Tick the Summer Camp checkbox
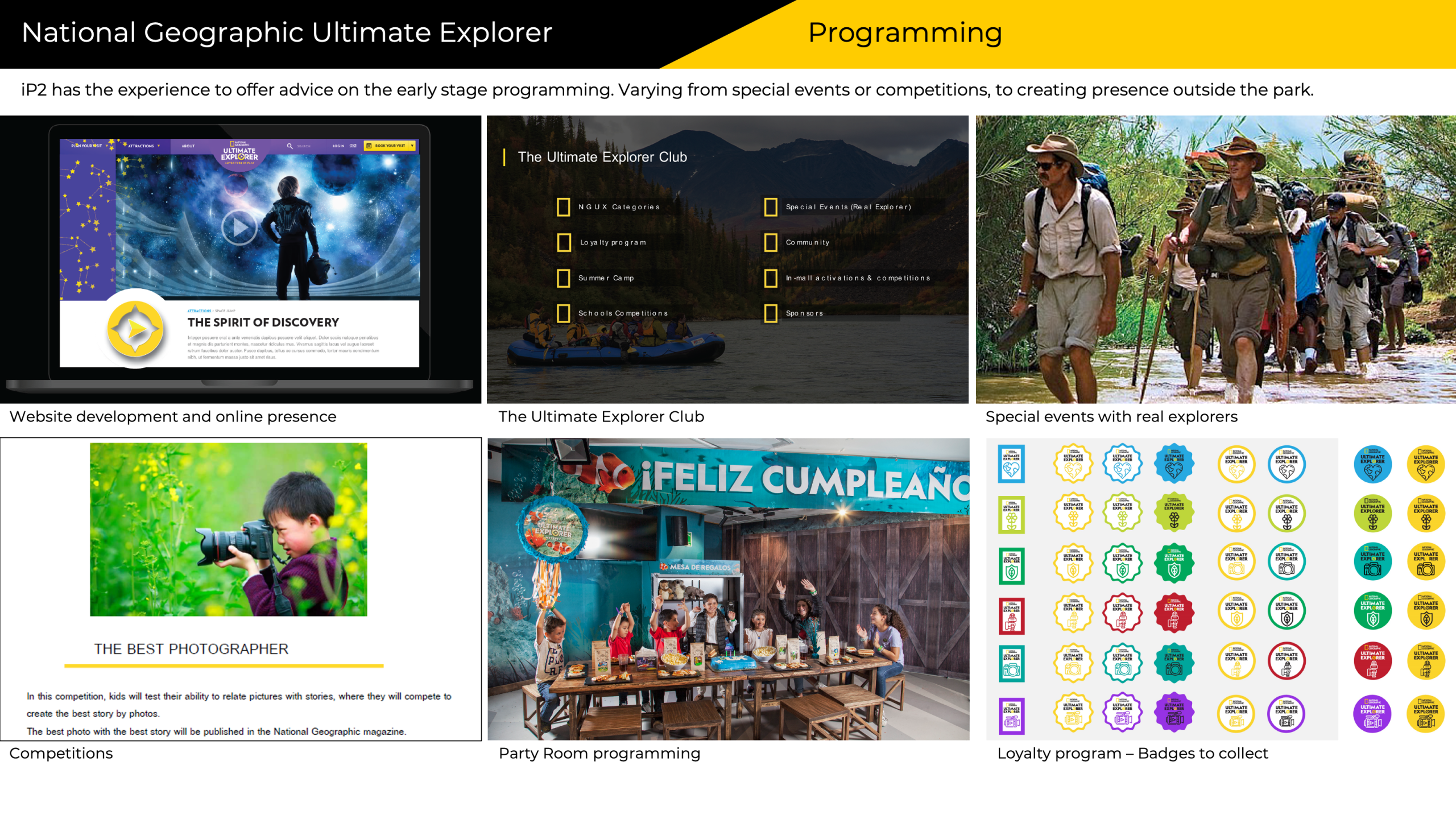The width and height of the screenshot is (1456, 819). (563, 278)
